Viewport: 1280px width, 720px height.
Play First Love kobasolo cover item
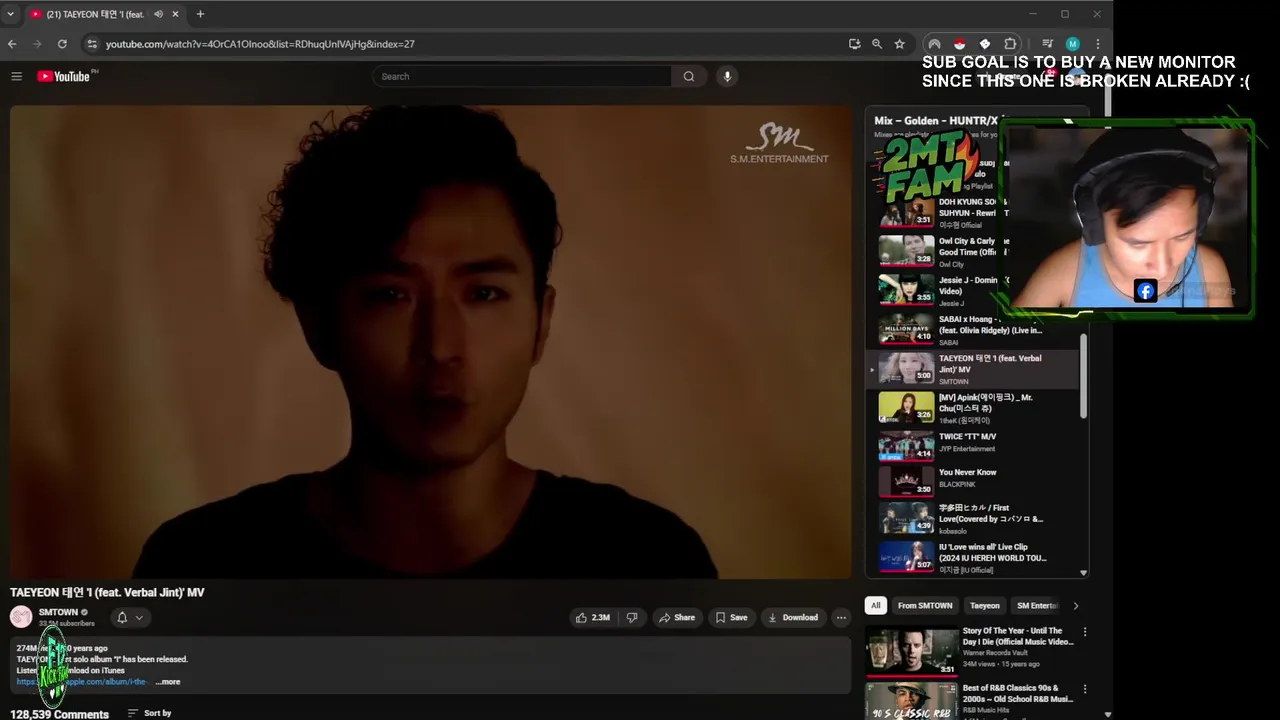tap(973, 519)
